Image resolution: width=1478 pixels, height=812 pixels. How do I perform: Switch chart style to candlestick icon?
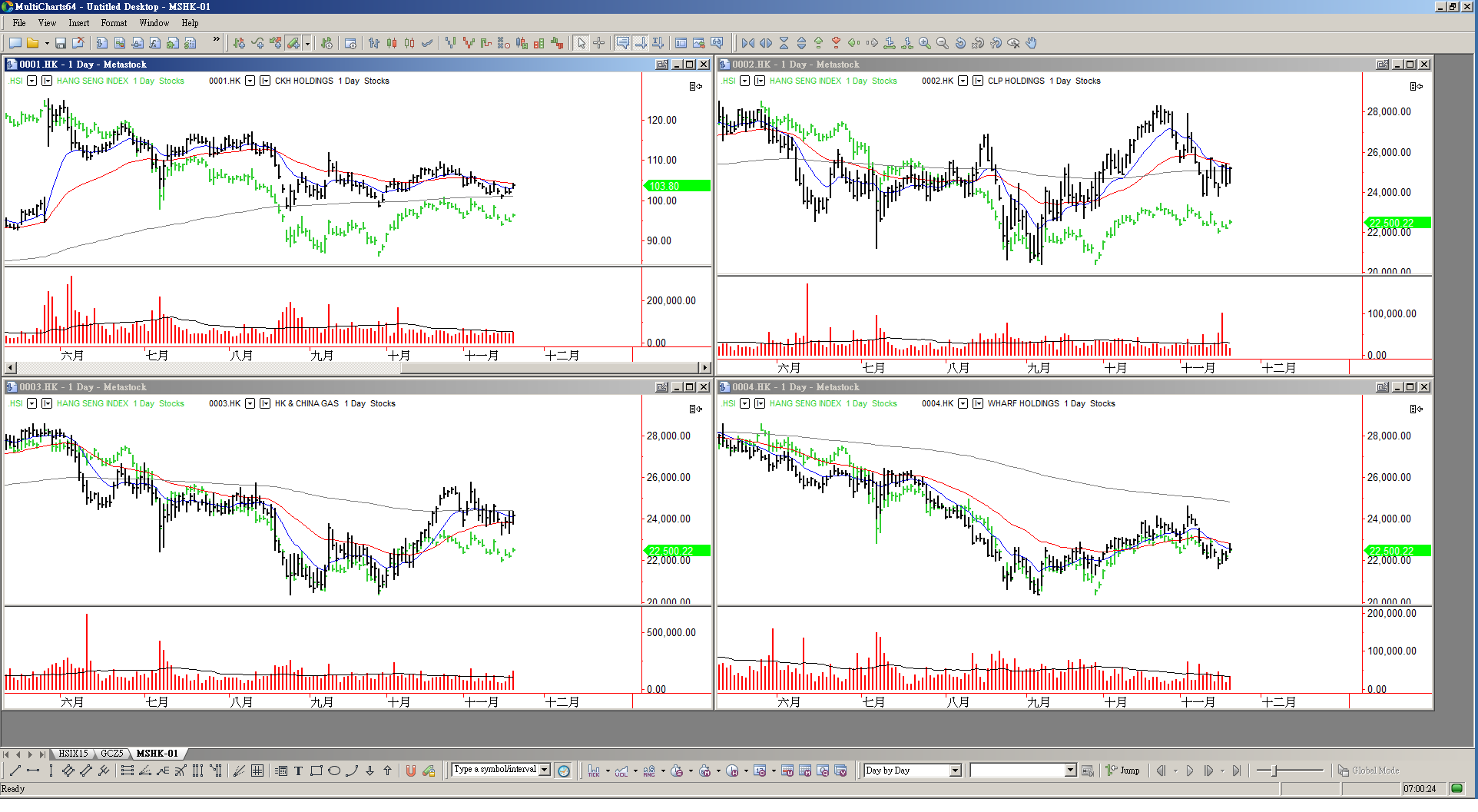[x=392, y=43]
